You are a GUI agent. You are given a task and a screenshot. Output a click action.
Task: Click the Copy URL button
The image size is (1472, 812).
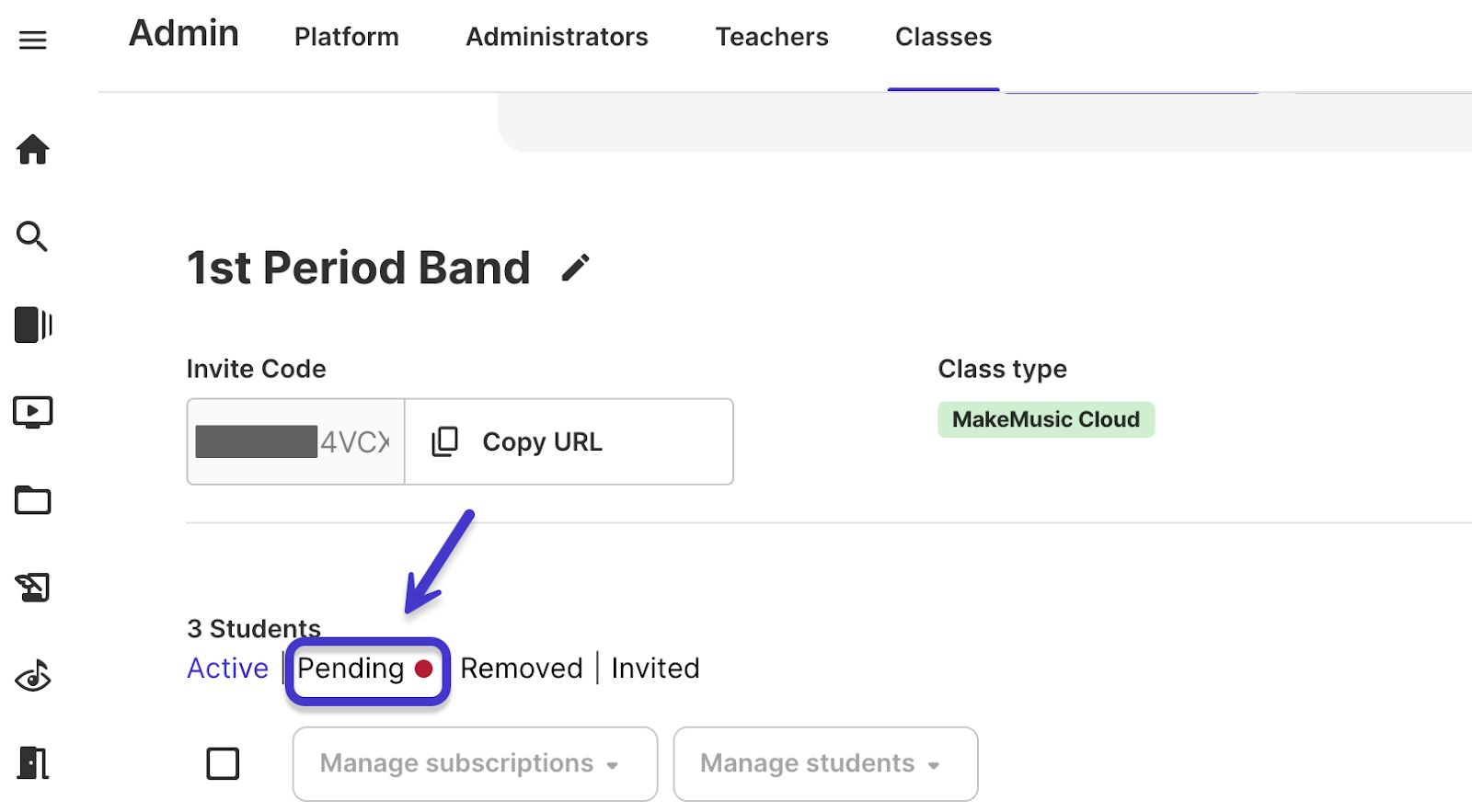[569, 441]
